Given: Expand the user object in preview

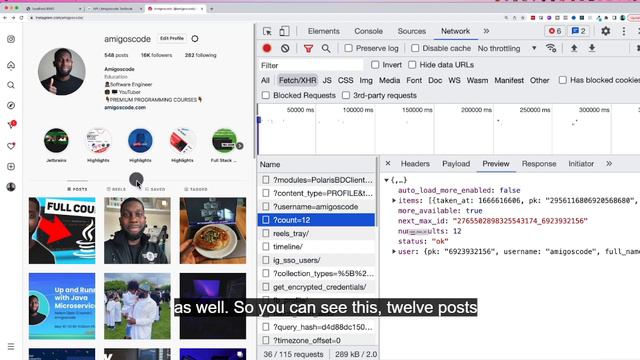Looking at the screenshot, I should coord(394,251).
